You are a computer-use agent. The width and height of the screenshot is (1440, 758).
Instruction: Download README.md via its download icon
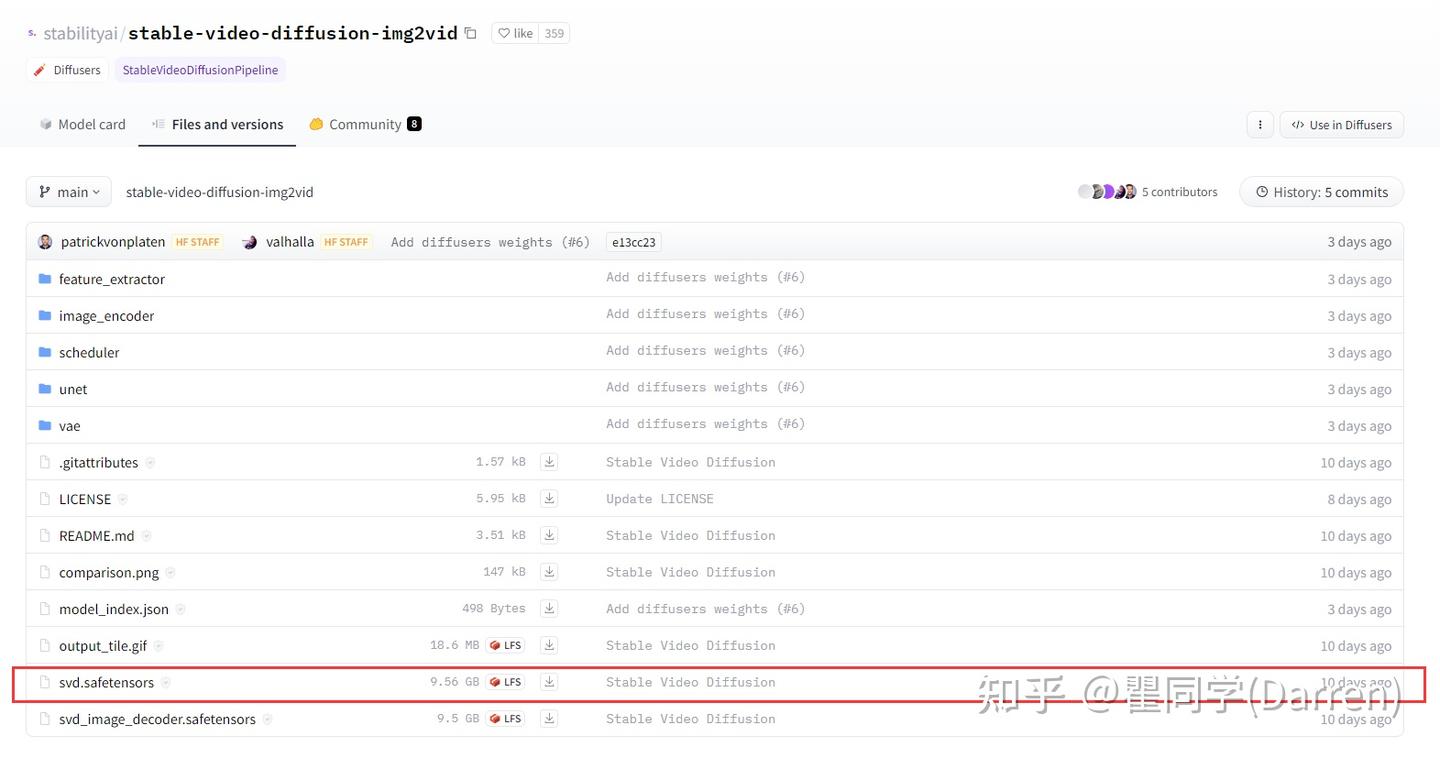pos(549,535)
